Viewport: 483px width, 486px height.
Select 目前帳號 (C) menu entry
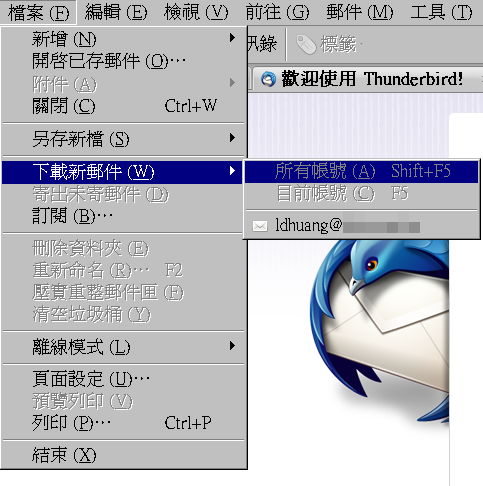361,194
